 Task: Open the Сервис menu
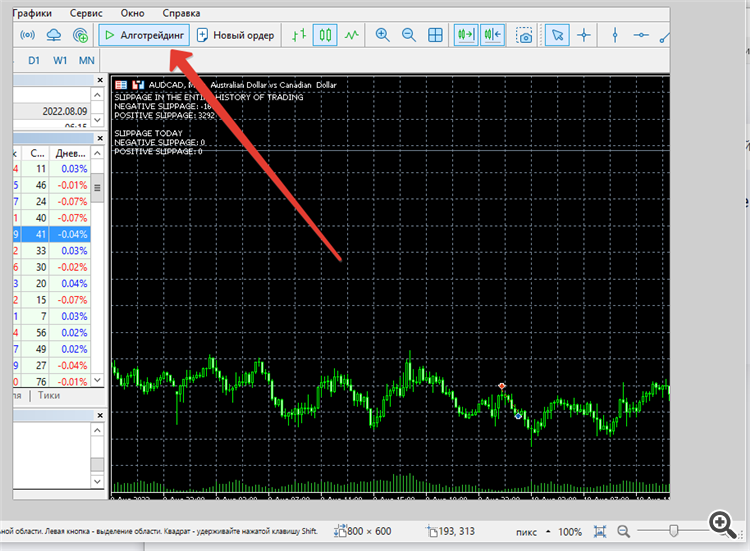pyautogui.click(x=86, y=13)
